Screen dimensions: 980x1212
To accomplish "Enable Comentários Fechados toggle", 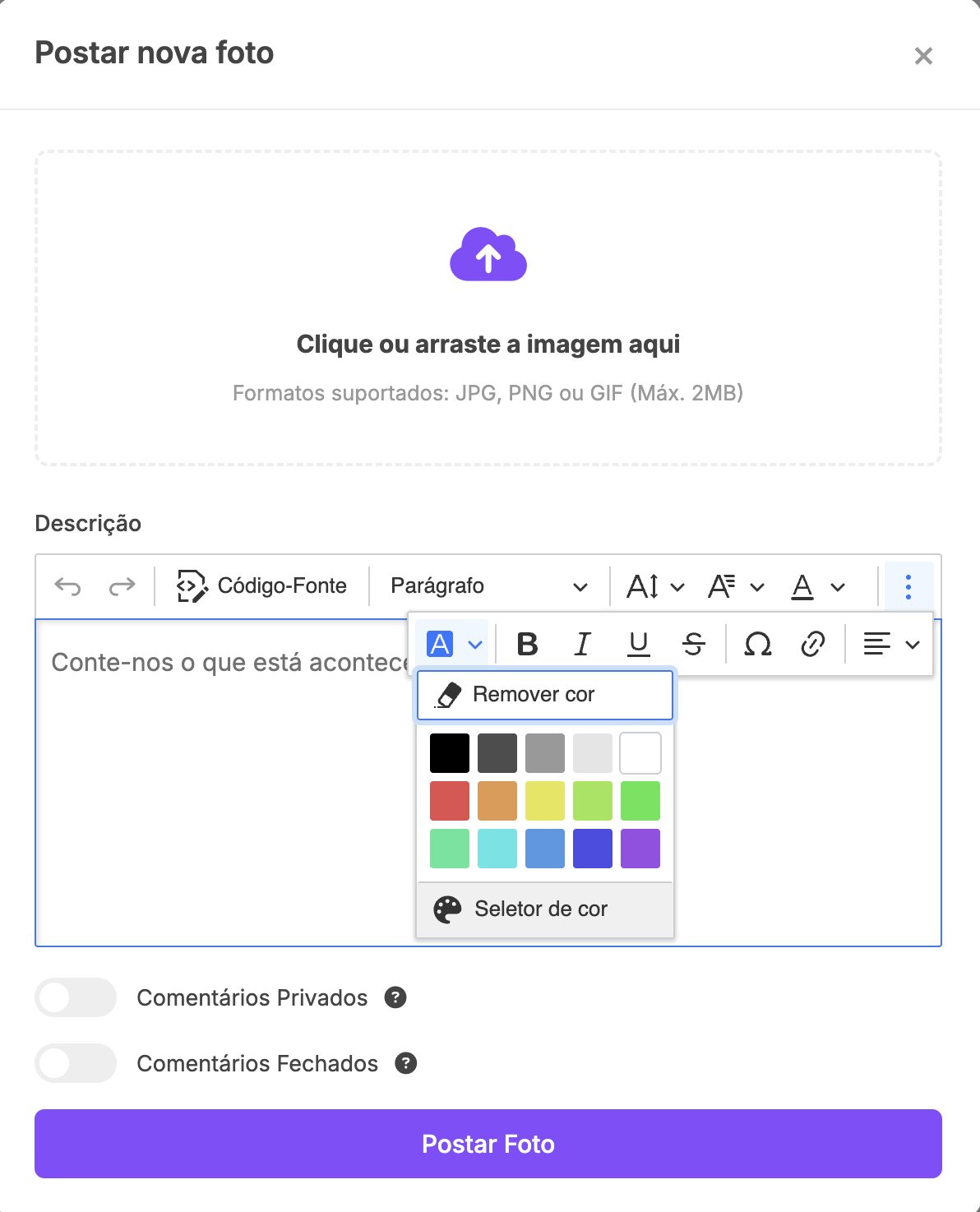I will click(76, 1063).
